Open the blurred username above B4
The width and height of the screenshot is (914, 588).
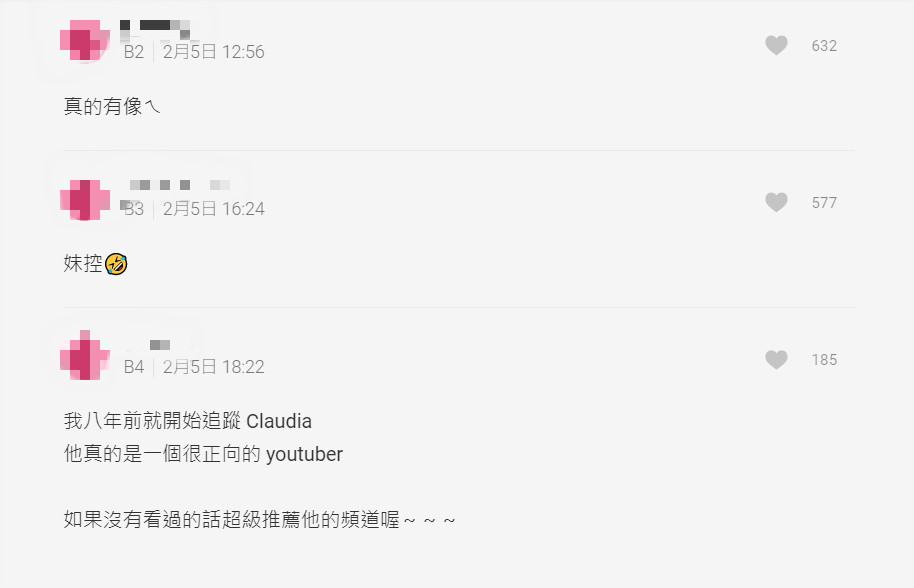click(160, 345)
